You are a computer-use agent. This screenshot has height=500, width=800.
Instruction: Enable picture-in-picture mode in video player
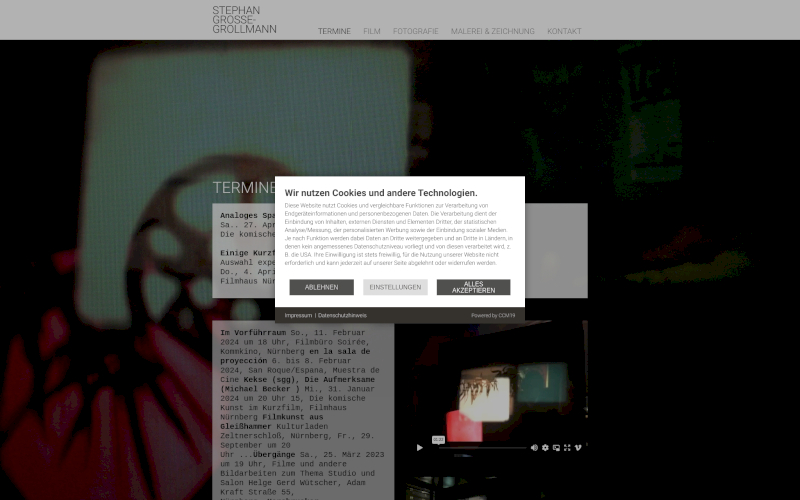pyautogui.click(x=556, y=447)
